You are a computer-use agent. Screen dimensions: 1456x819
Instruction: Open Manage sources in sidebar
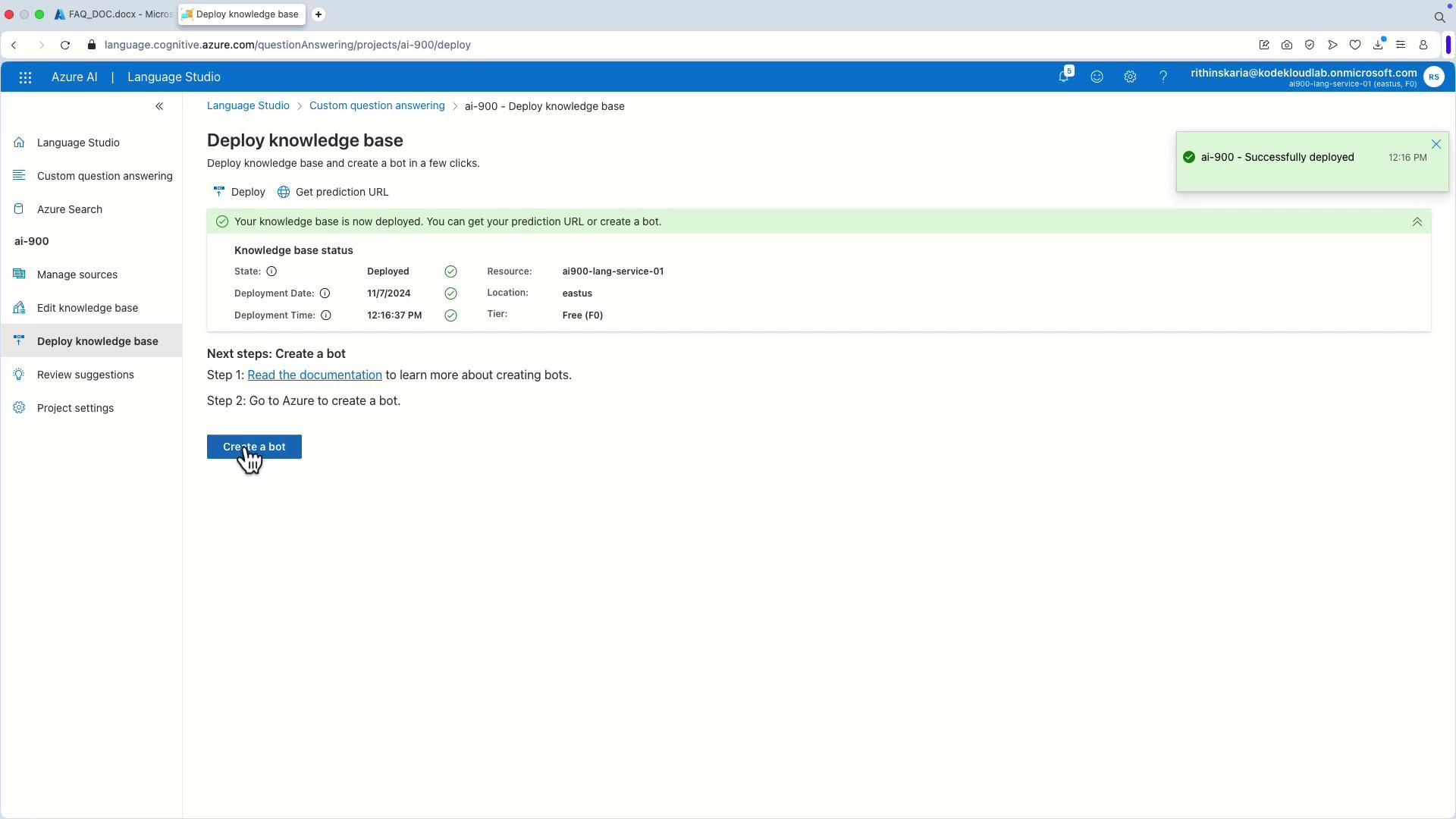click(77, 275)
